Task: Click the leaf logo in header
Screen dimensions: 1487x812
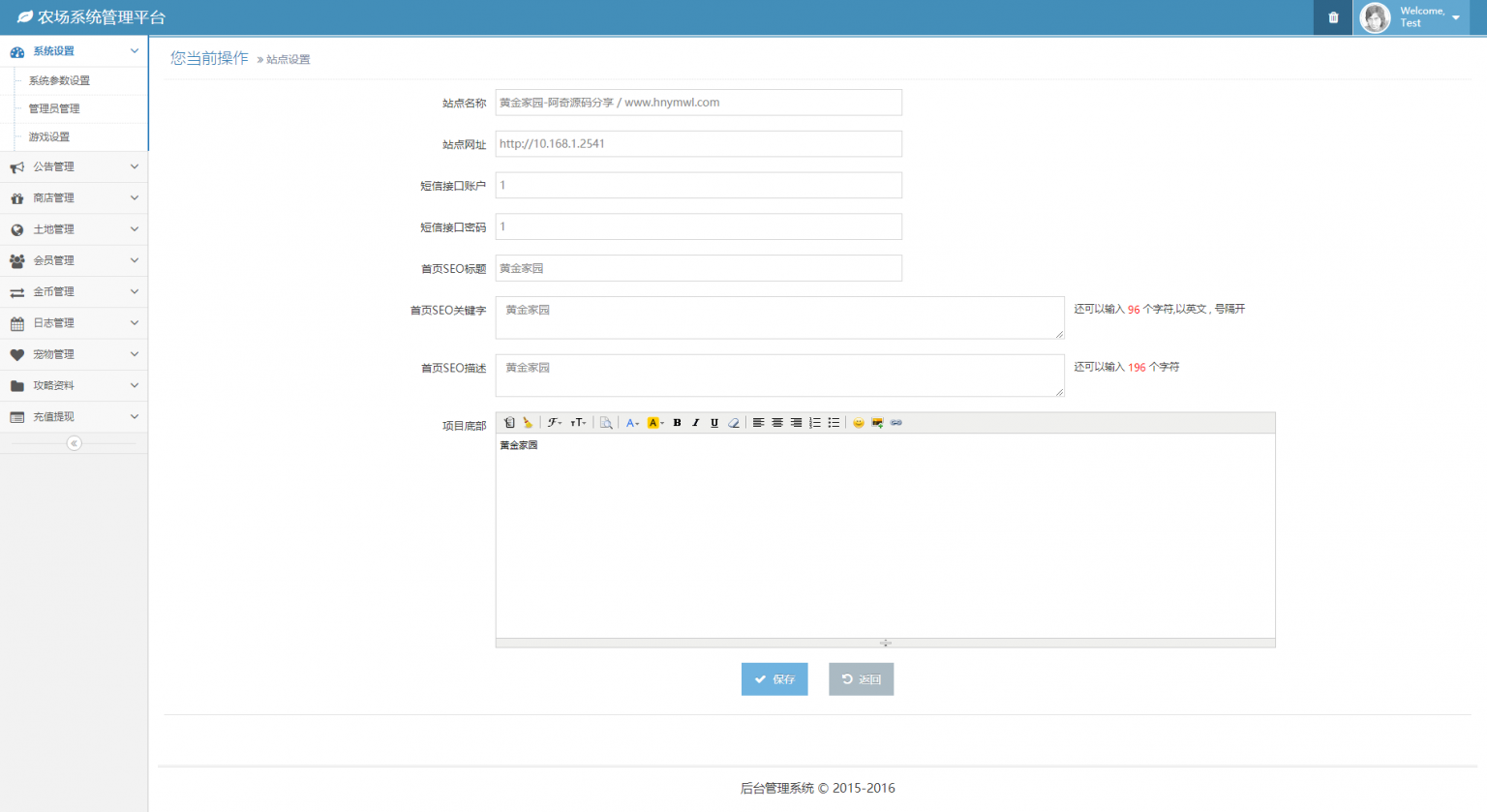Action: coord(25,17)
